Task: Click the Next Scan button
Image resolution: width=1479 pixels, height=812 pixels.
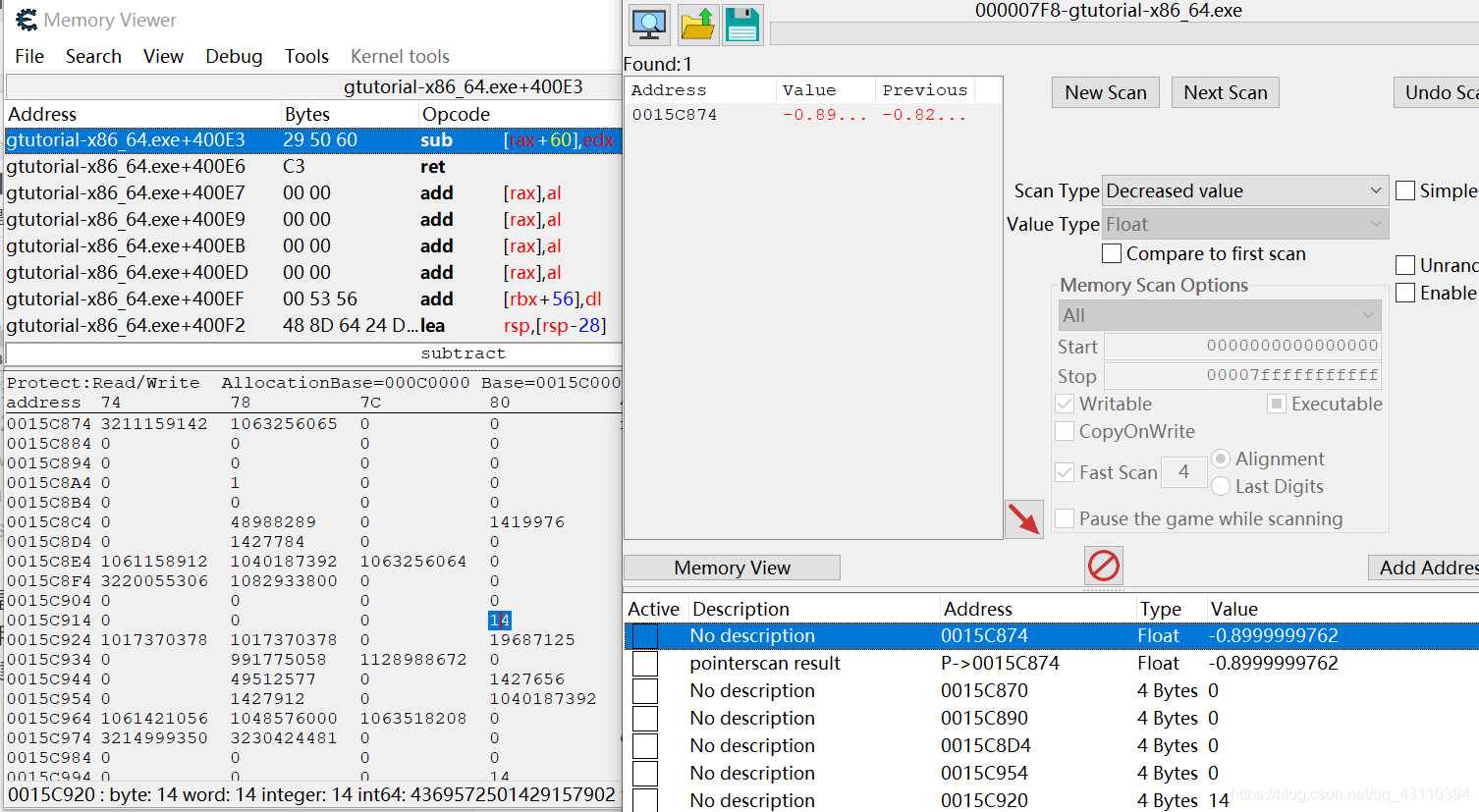Action: coord(1226,92)
